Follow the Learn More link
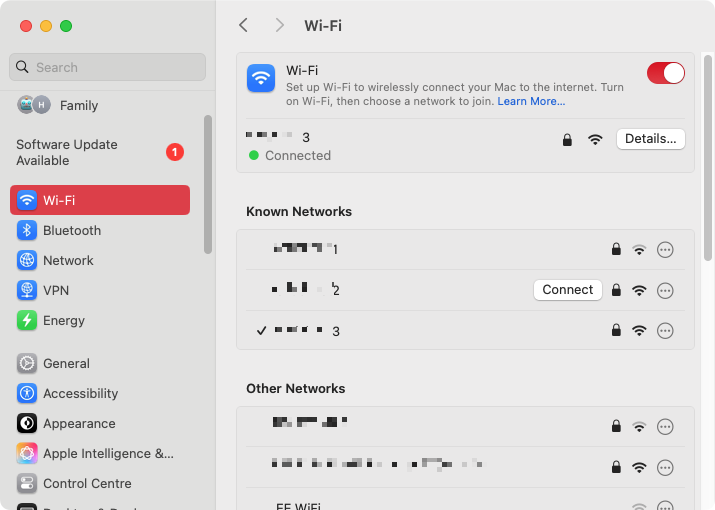The width and height of the screenshot is (715, 510). click(531, 101)
